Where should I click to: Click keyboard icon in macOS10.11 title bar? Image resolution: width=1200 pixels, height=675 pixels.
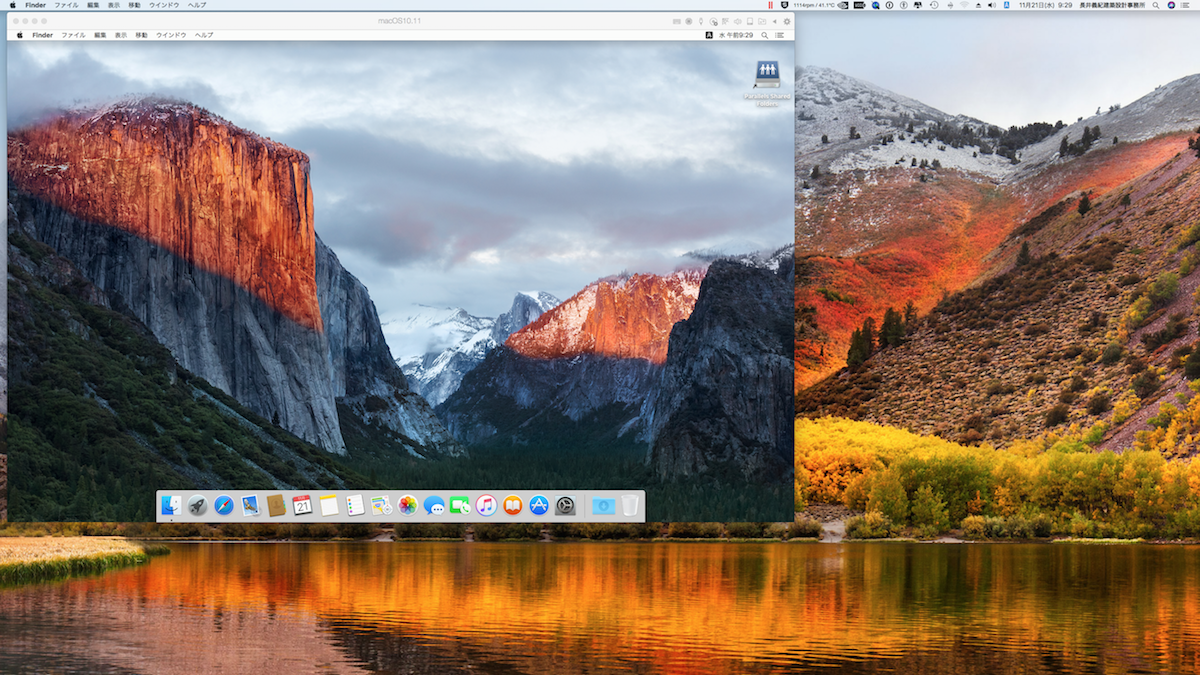677,21
